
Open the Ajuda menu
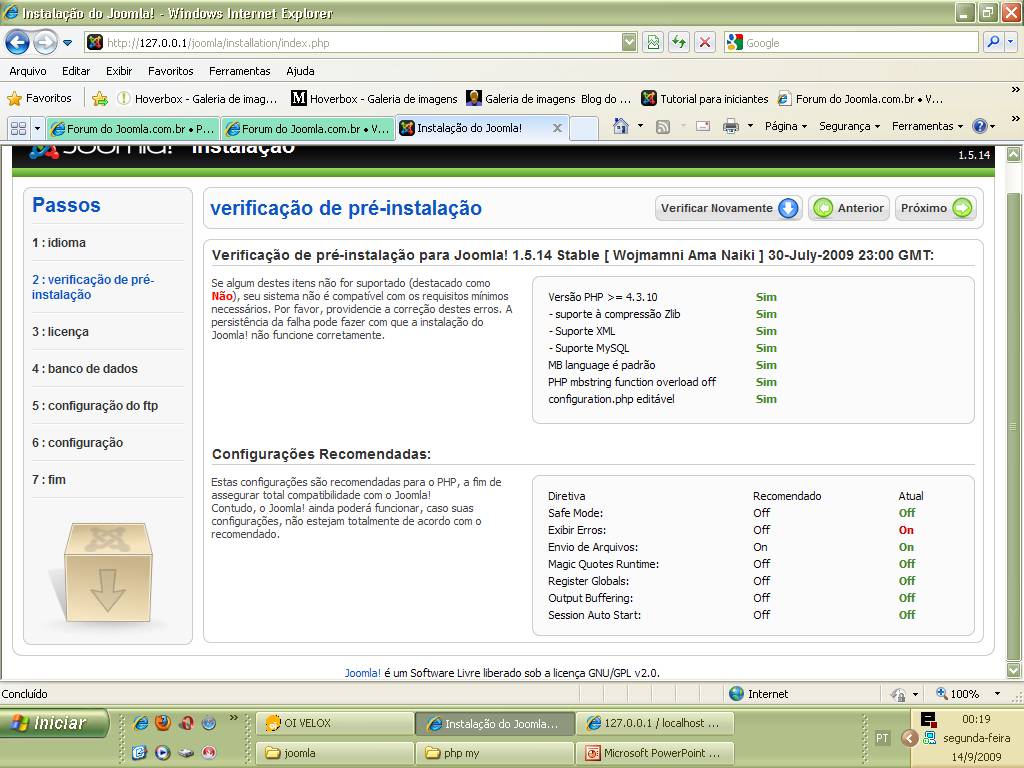(300, 71)
